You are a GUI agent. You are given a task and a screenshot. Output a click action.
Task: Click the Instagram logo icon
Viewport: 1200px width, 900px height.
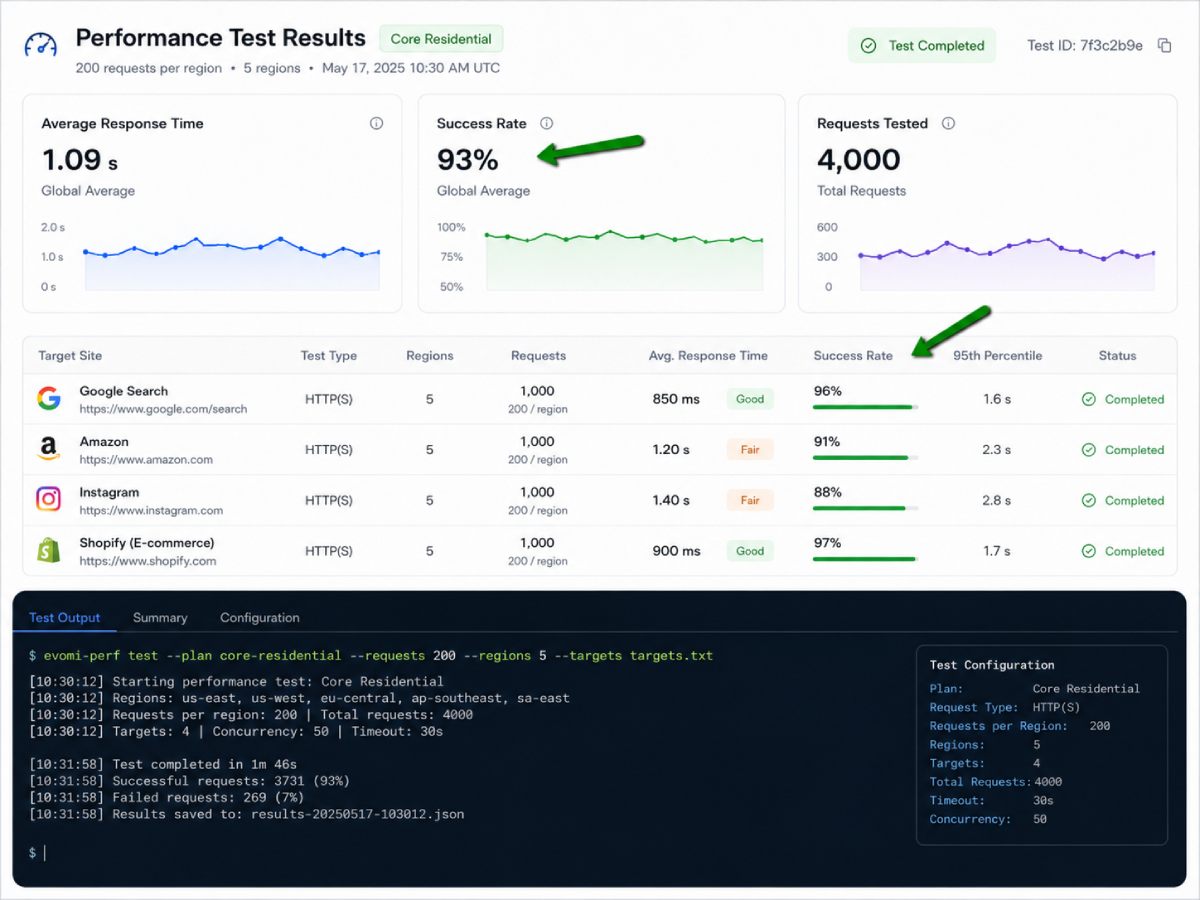tap(48, 500)
